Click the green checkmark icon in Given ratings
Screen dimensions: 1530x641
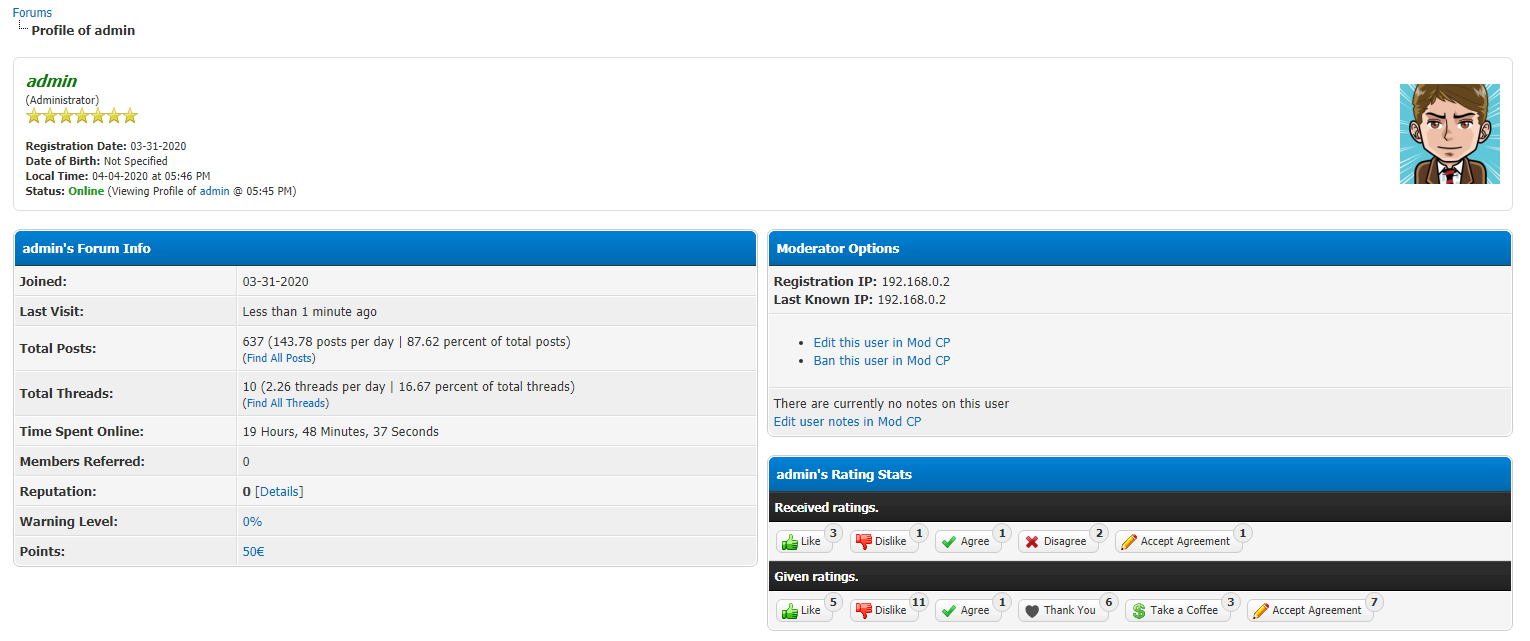[x=948, y=611]
